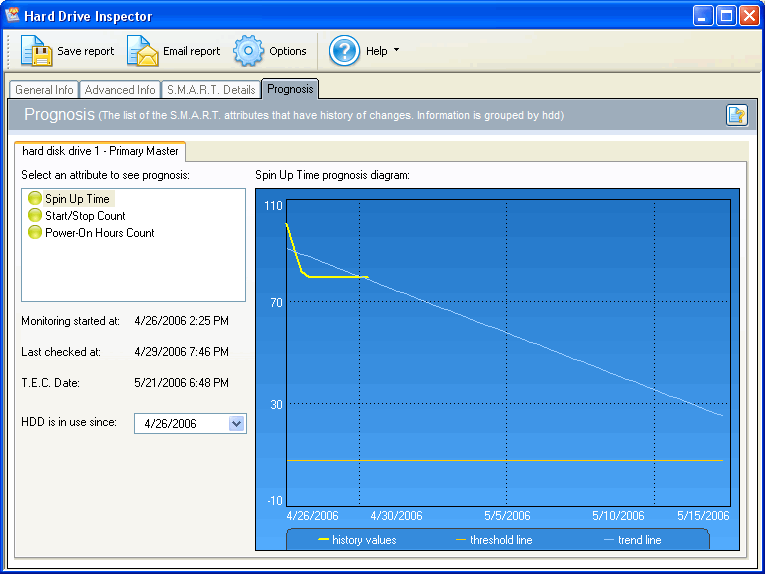Click the 70 value on the chart axis
Viewport: 765px width, 574px height.
click(276, 303)
